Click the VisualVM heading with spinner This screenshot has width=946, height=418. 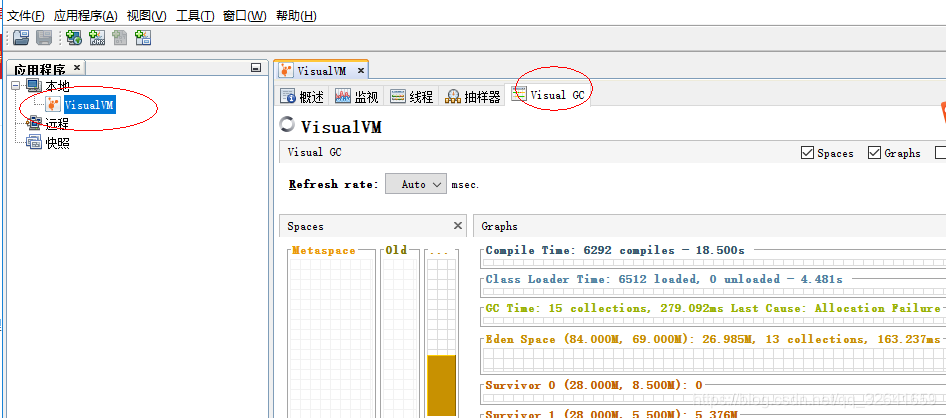[x=331, y=126]
